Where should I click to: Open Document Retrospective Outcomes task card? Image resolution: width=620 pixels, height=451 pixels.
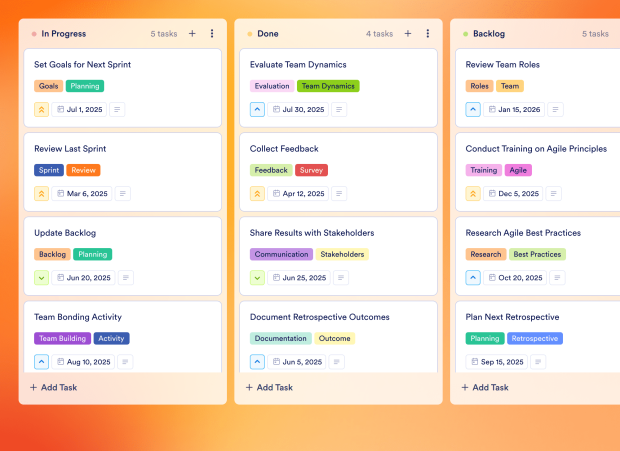[x=320, y=317]
